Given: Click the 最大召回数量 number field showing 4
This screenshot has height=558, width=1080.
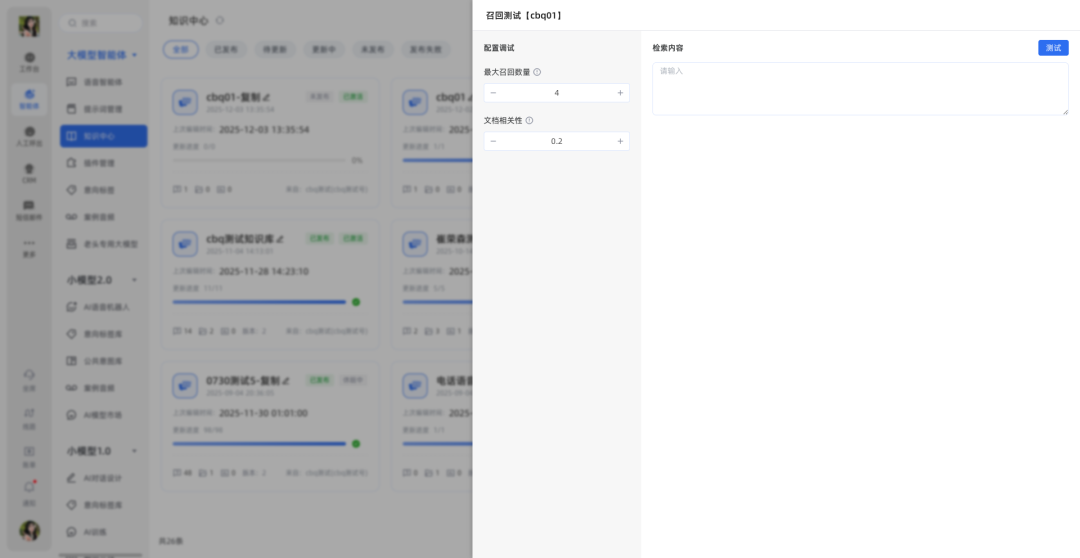Looking at the screenshot, I should (556, 93).
